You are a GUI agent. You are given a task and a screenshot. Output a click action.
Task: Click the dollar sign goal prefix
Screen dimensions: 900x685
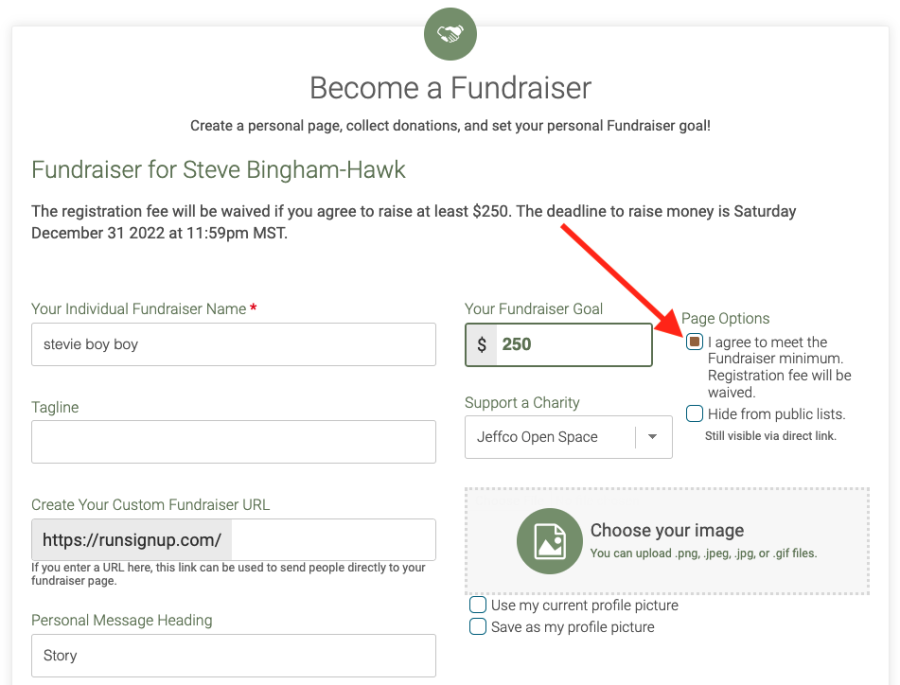[x=482, y=345]
